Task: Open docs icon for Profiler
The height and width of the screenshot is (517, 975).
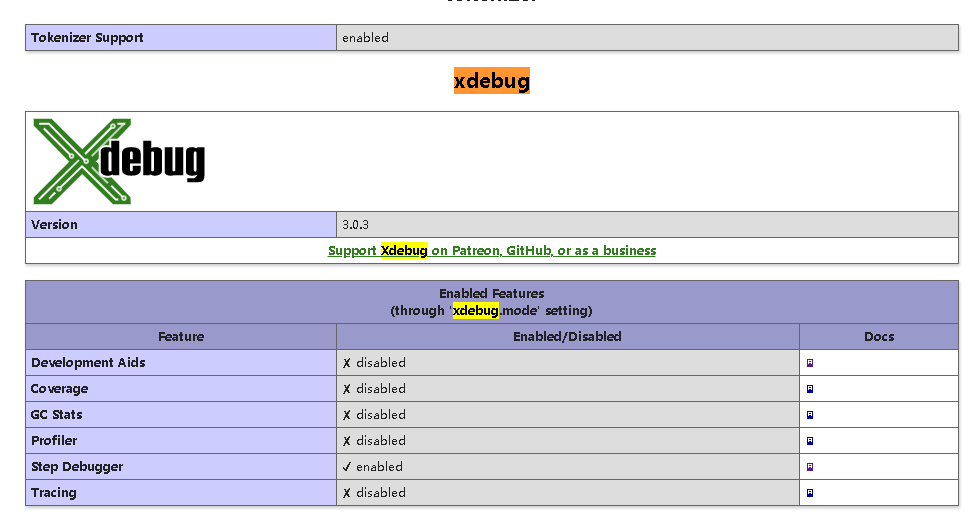Action: [x=810, y=441]
